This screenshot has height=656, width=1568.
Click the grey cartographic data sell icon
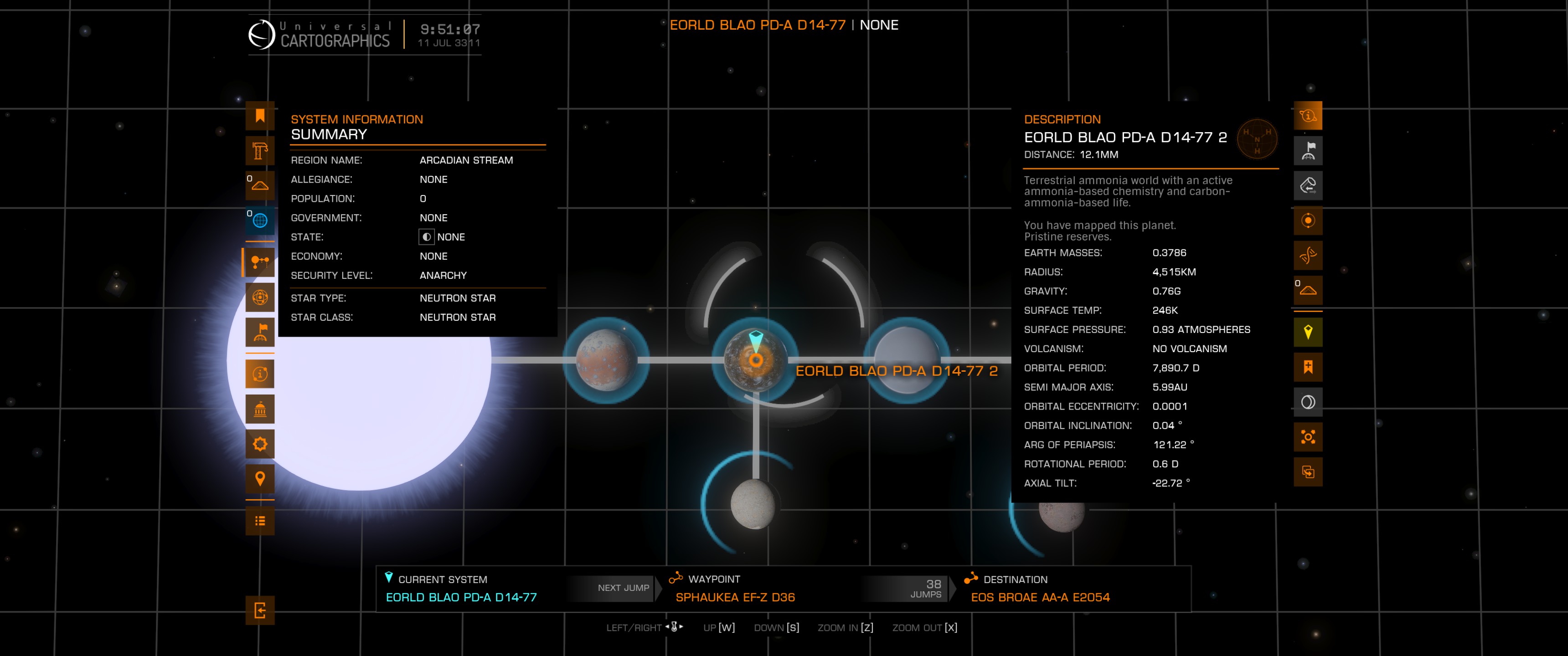[x=1307, y=185]
